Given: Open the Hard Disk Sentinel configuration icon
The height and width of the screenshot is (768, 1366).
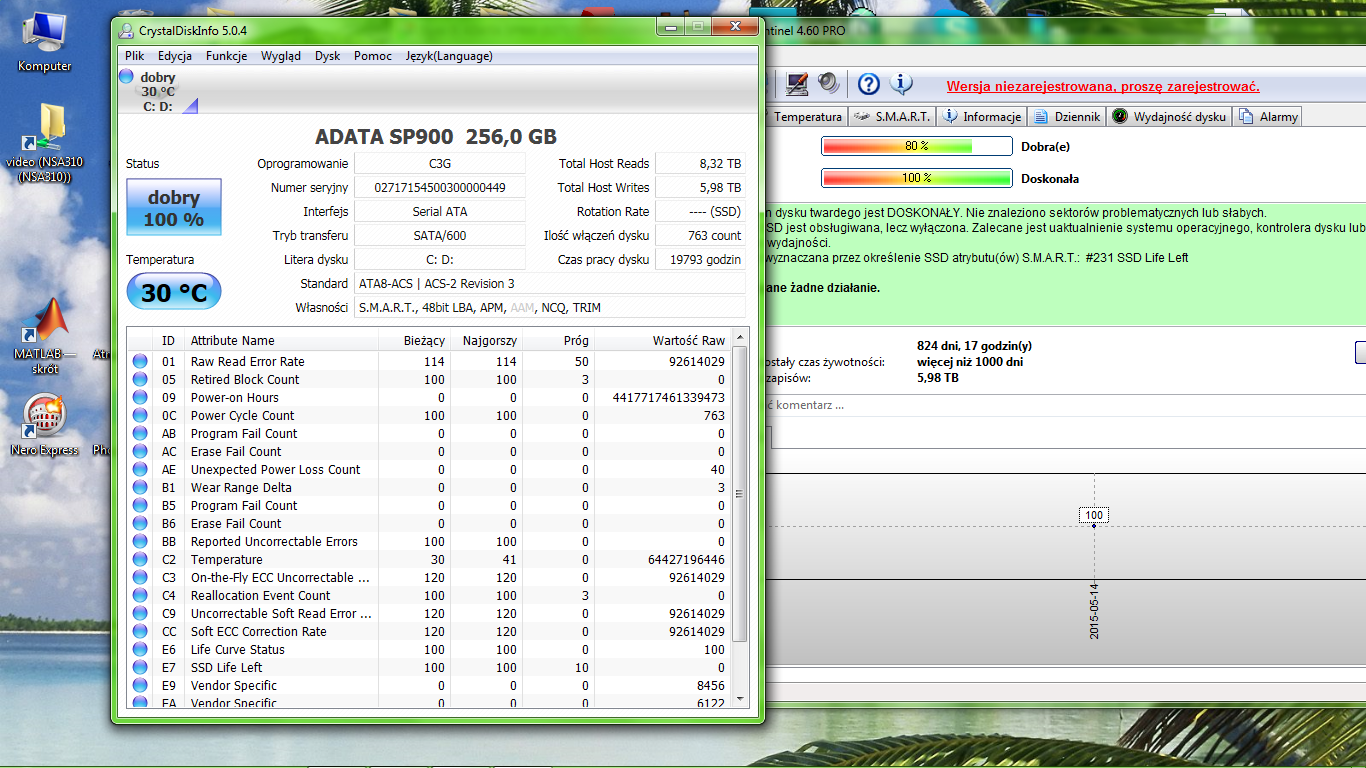Looking at the screenshot, I should coord(797,84).
